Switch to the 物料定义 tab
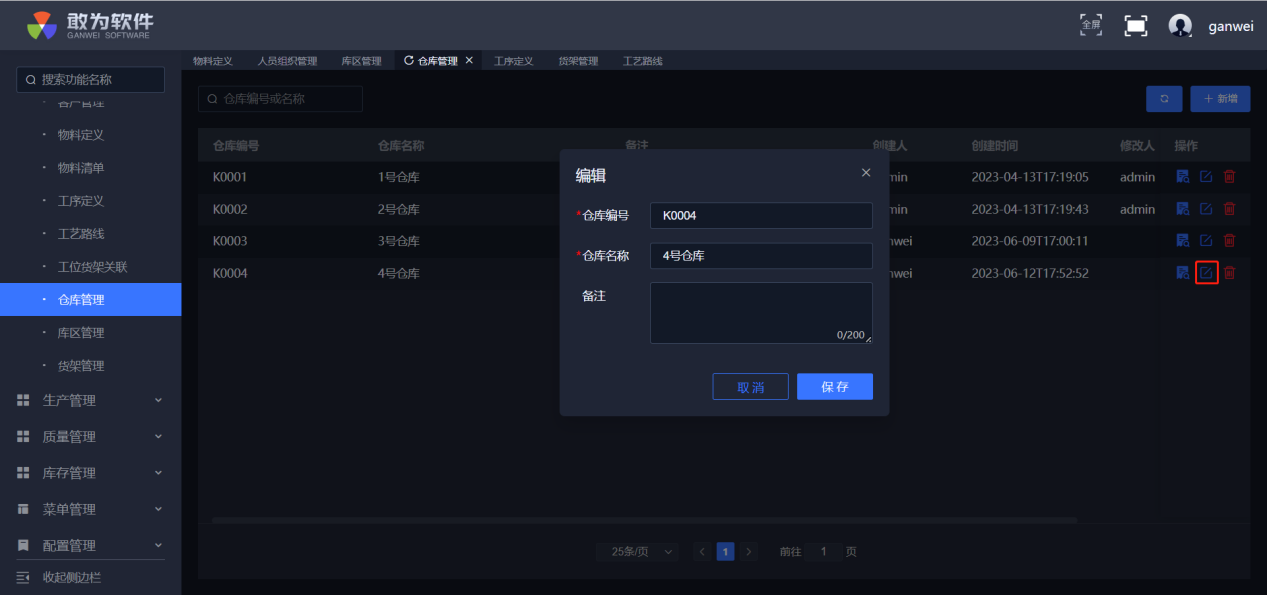Viewport: 1267px width, 595px height. click(x=213, y=61)
